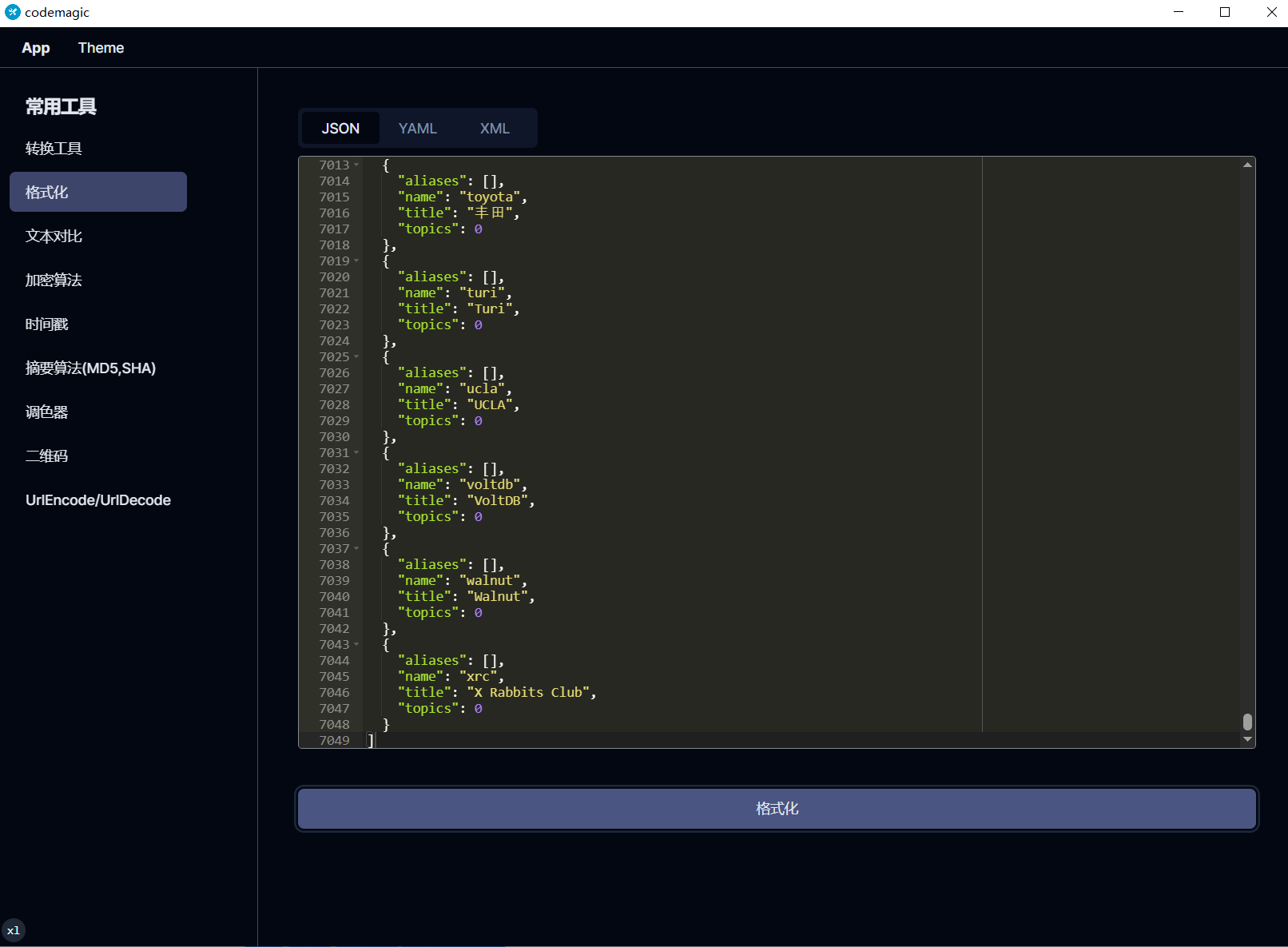Collapse the code block at line 7031
This screenshot has width=1288, height=947.
(356, 453)
